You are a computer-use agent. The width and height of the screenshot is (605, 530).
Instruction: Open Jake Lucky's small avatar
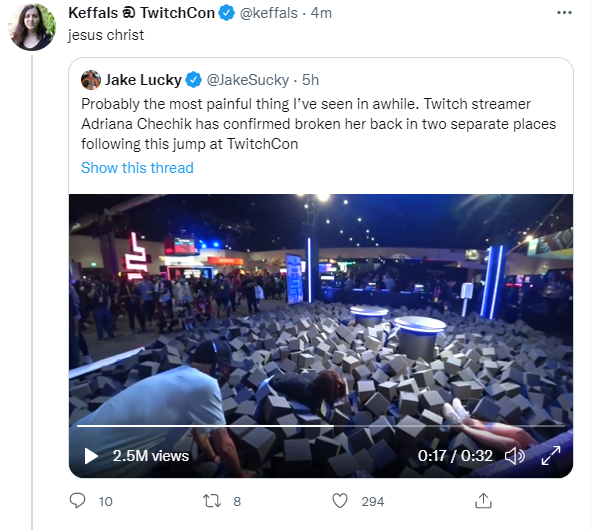(x=91, y=80)
